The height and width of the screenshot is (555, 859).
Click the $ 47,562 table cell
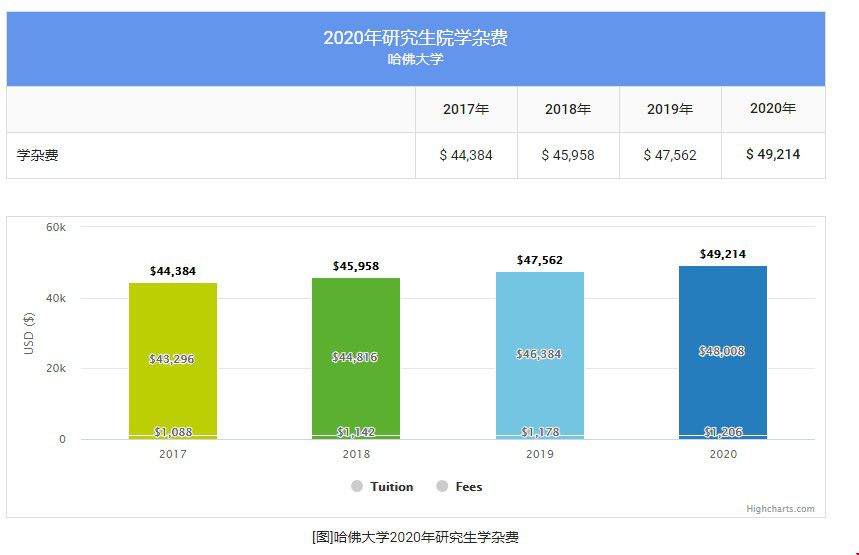670,155
